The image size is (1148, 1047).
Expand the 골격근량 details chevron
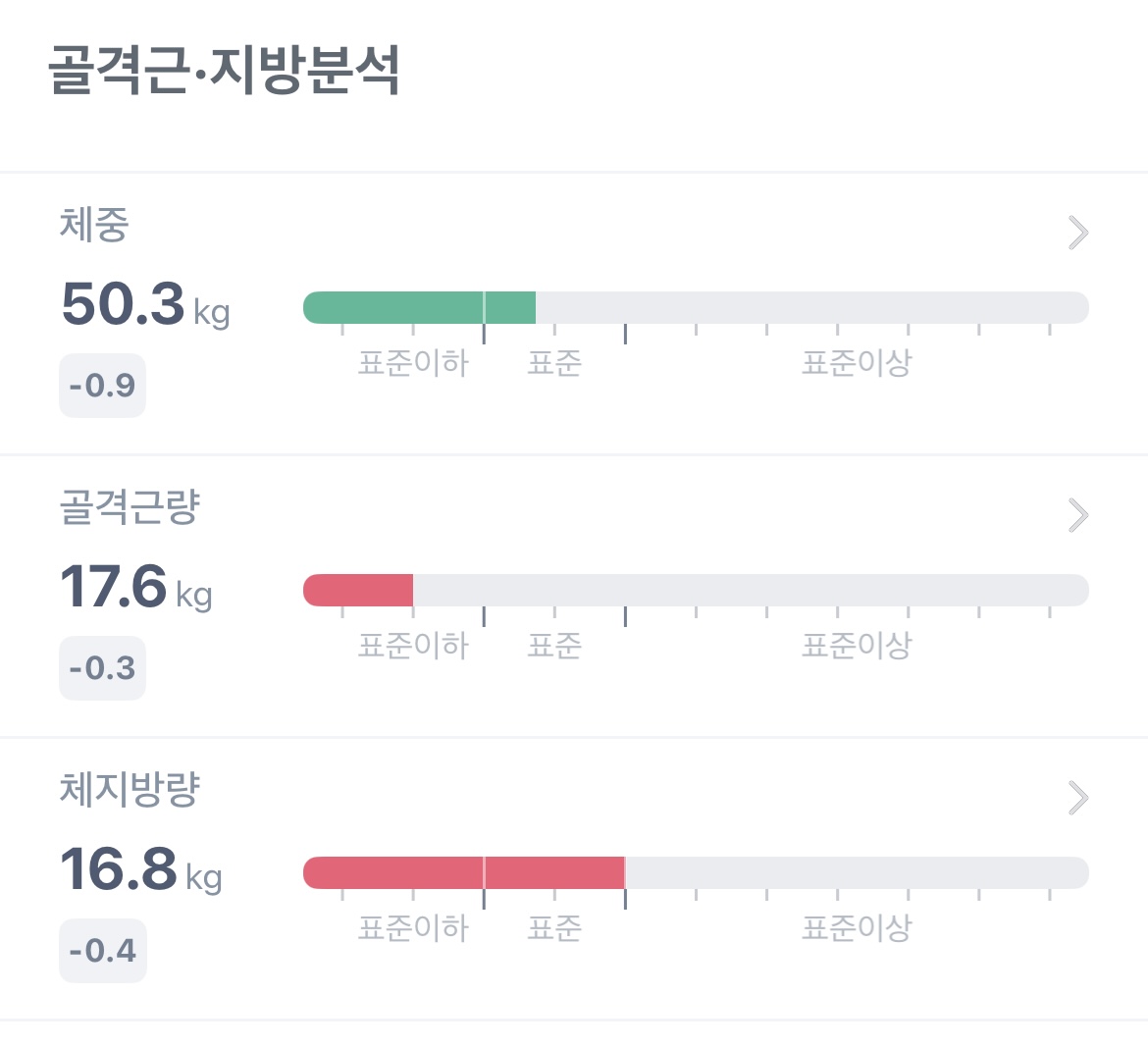coord(1078,515)
